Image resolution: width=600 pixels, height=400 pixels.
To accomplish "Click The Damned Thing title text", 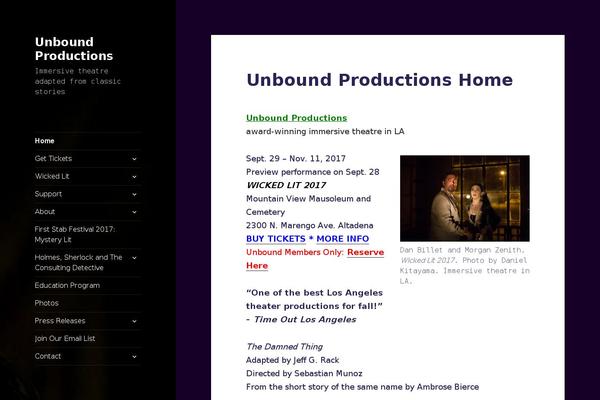I will pyautogui.click(x=285, y=347).
